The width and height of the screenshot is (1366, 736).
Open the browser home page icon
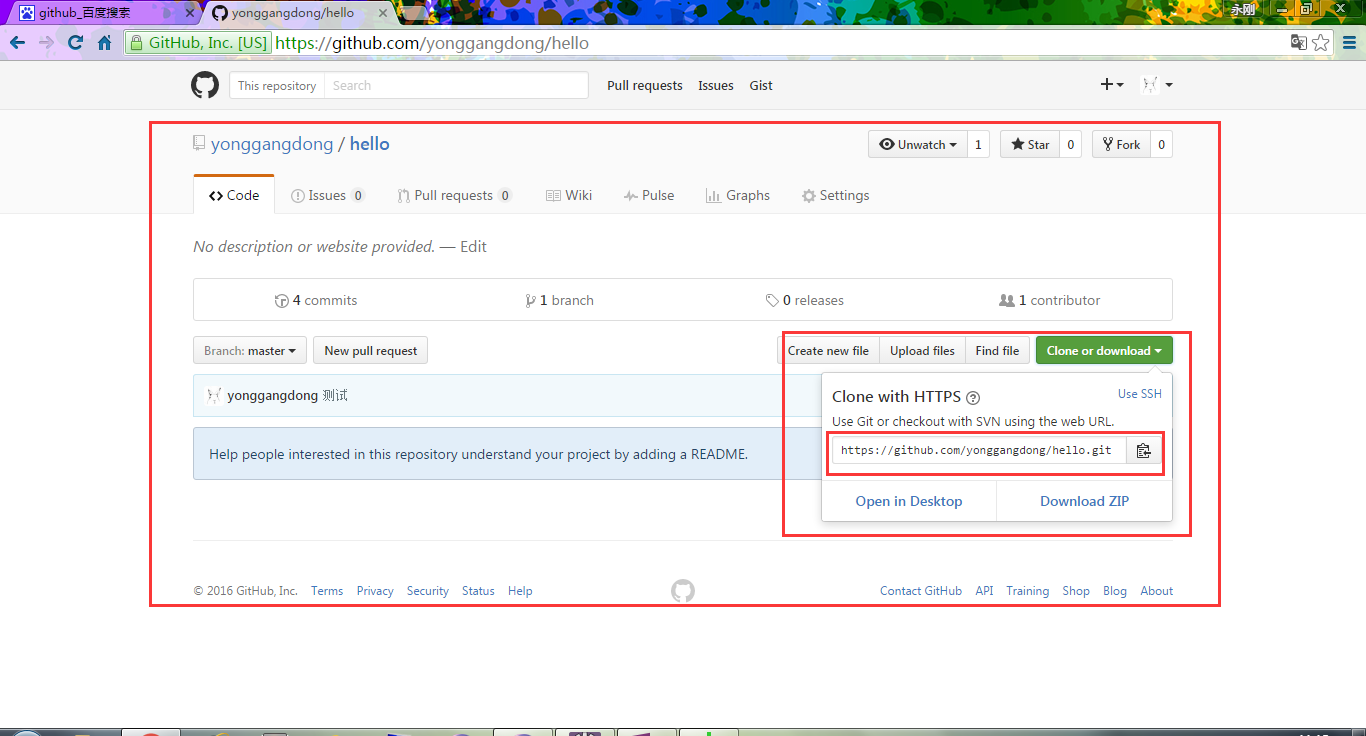[104, 43]
